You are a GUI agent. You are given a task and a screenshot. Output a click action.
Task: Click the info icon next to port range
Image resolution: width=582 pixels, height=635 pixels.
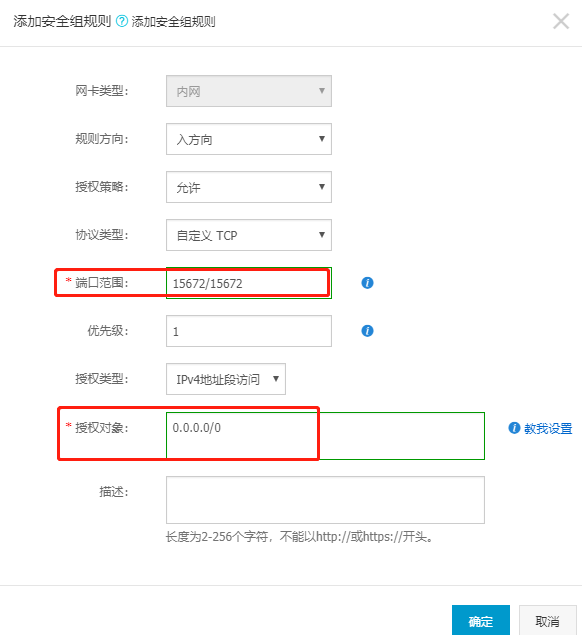pyautogui.click(x=367, y=283)
